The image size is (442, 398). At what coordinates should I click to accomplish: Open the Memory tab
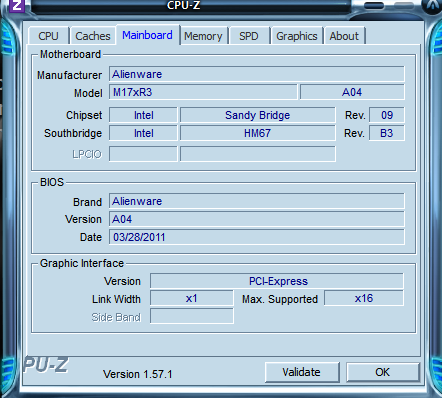pyautogui.click(x=203, y=36)
